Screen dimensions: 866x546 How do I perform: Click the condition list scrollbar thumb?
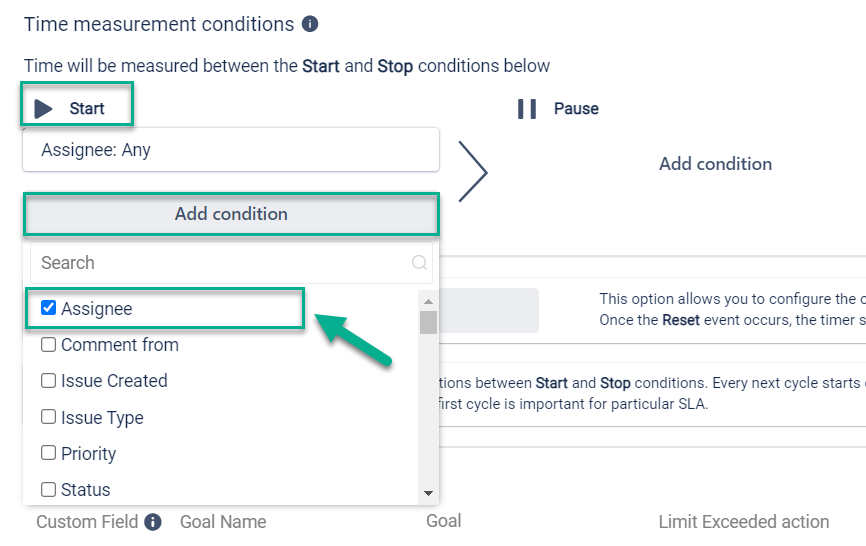coord(428,322)
